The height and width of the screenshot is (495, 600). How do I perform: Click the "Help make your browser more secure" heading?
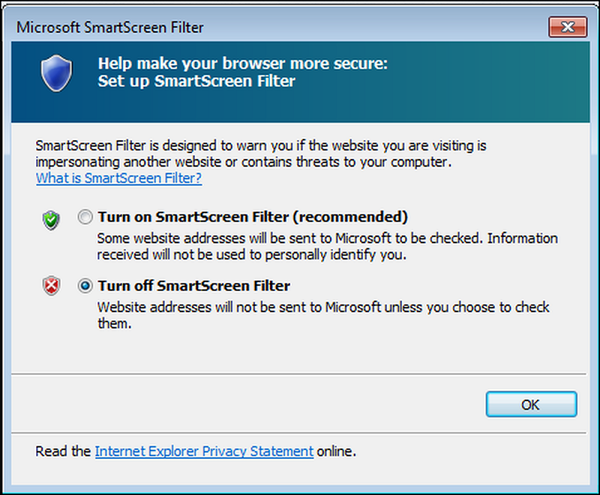[x=242, y=63]
